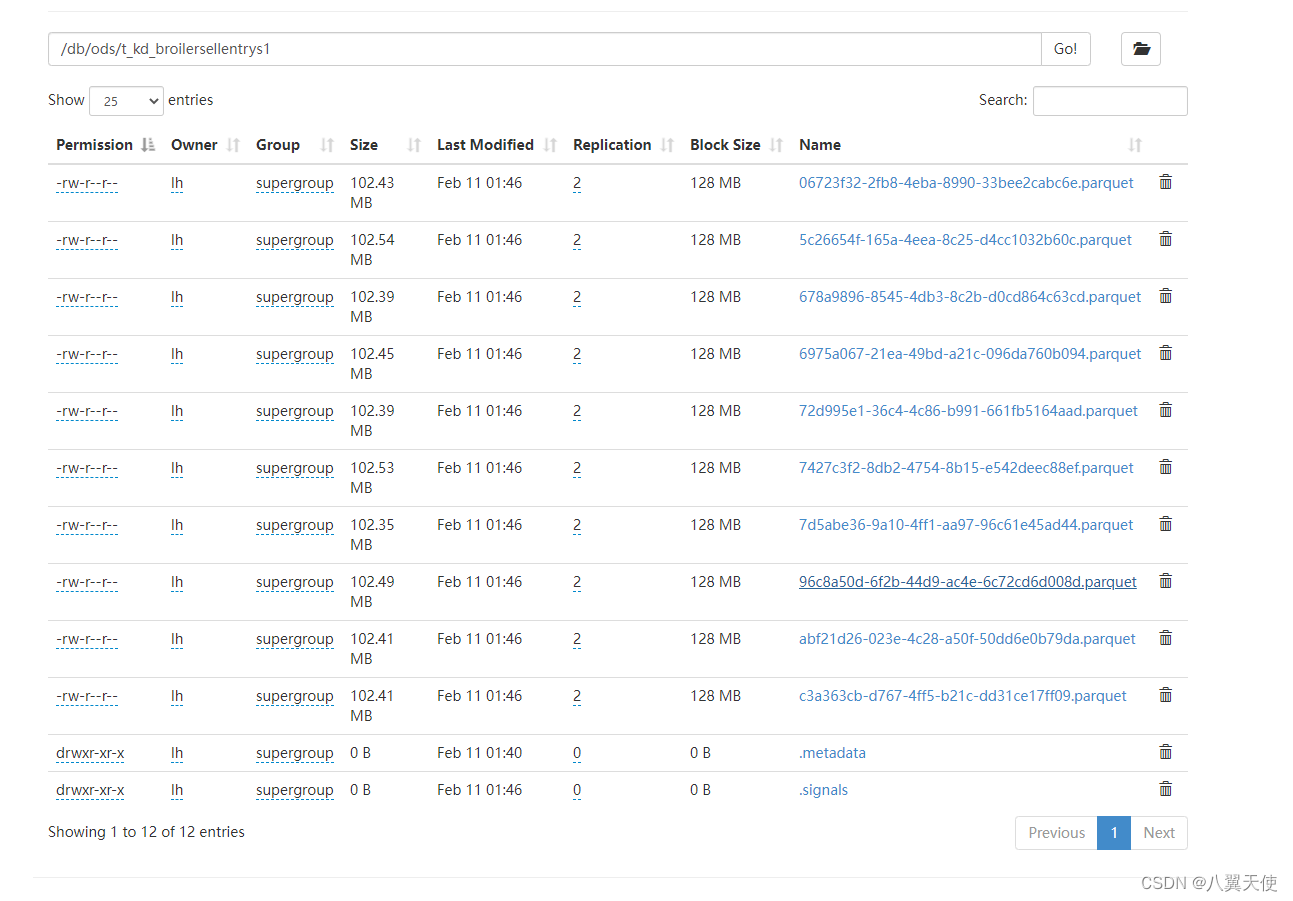Edit permission of the 06723f32 parquet row
Image resolution: width=1293 pixels, height=901 pixels.
pos(87,183)
